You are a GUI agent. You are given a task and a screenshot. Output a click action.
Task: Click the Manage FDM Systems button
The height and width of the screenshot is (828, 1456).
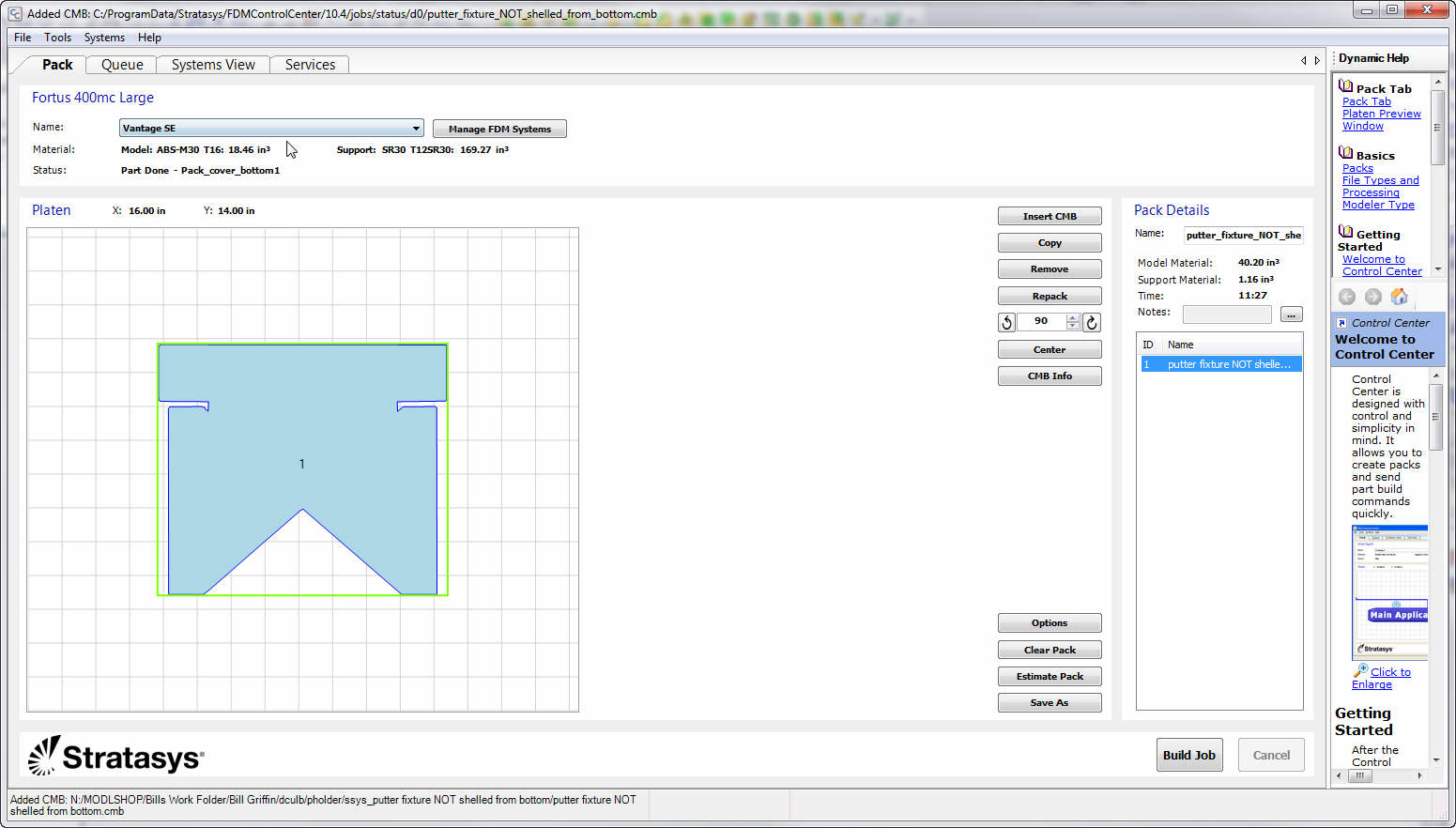tap(499, 129)
